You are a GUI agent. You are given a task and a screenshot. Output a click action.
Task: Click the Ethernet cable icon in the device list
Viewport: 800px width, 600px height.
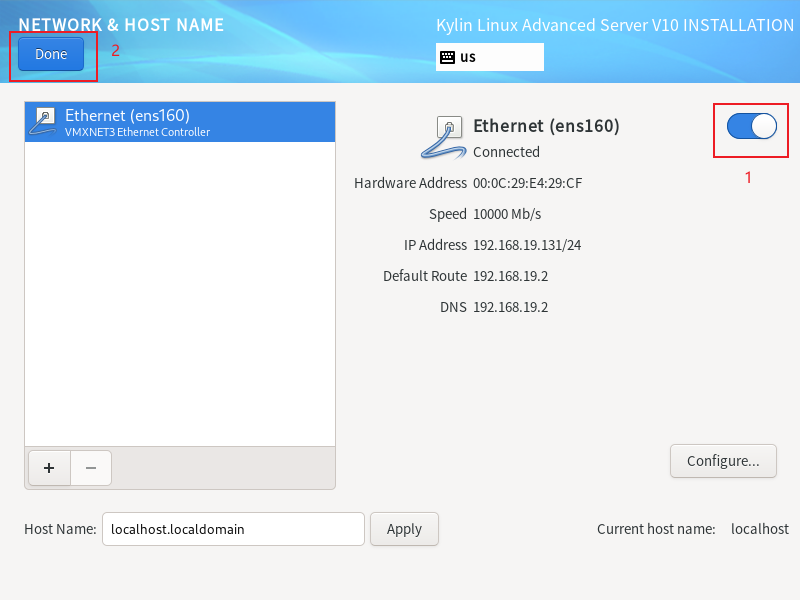44,122
